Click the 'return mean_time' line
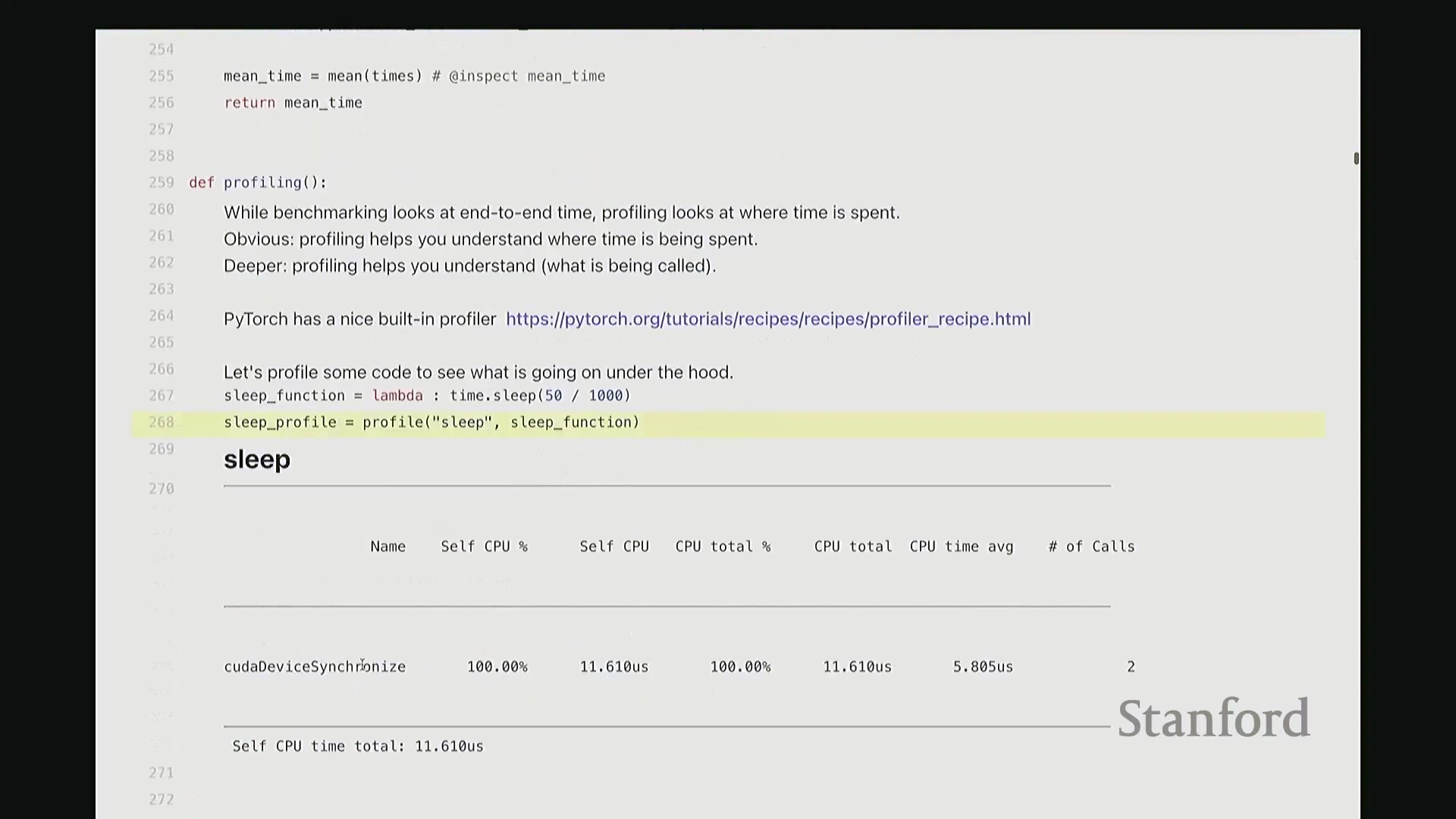 coord(293,103)
